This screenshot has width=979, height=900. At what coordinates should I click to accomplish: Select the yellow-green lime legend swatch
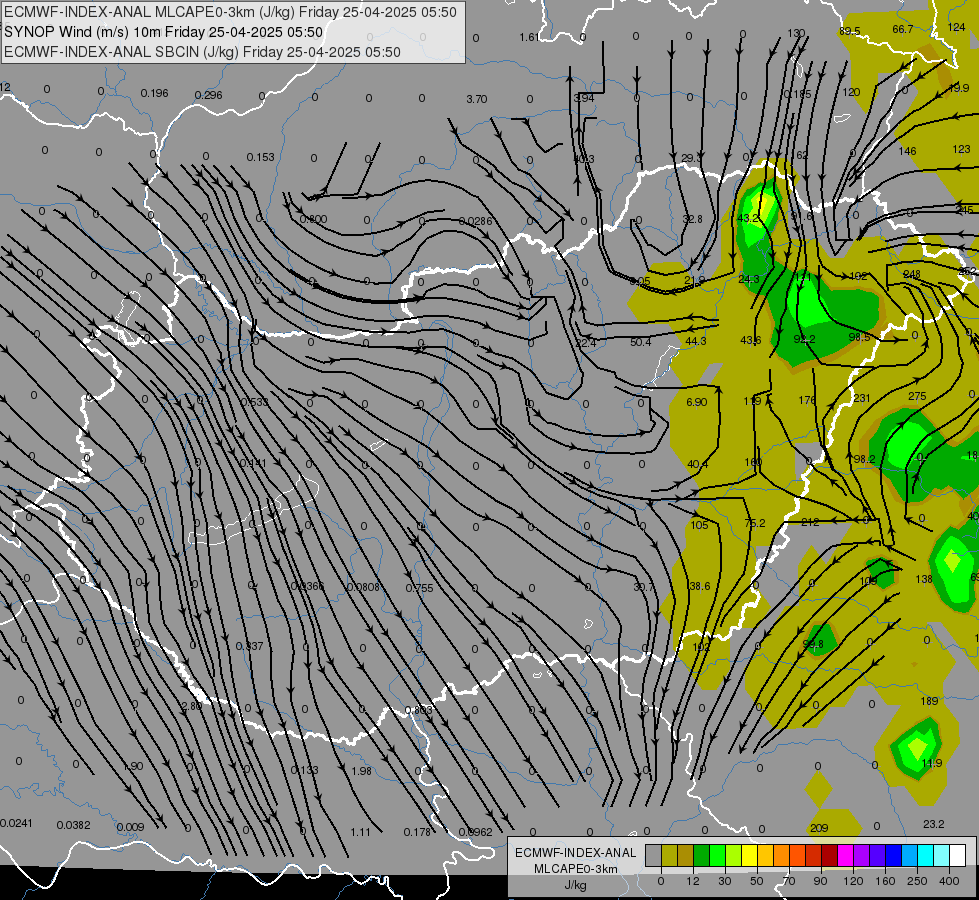pos(734,856)
